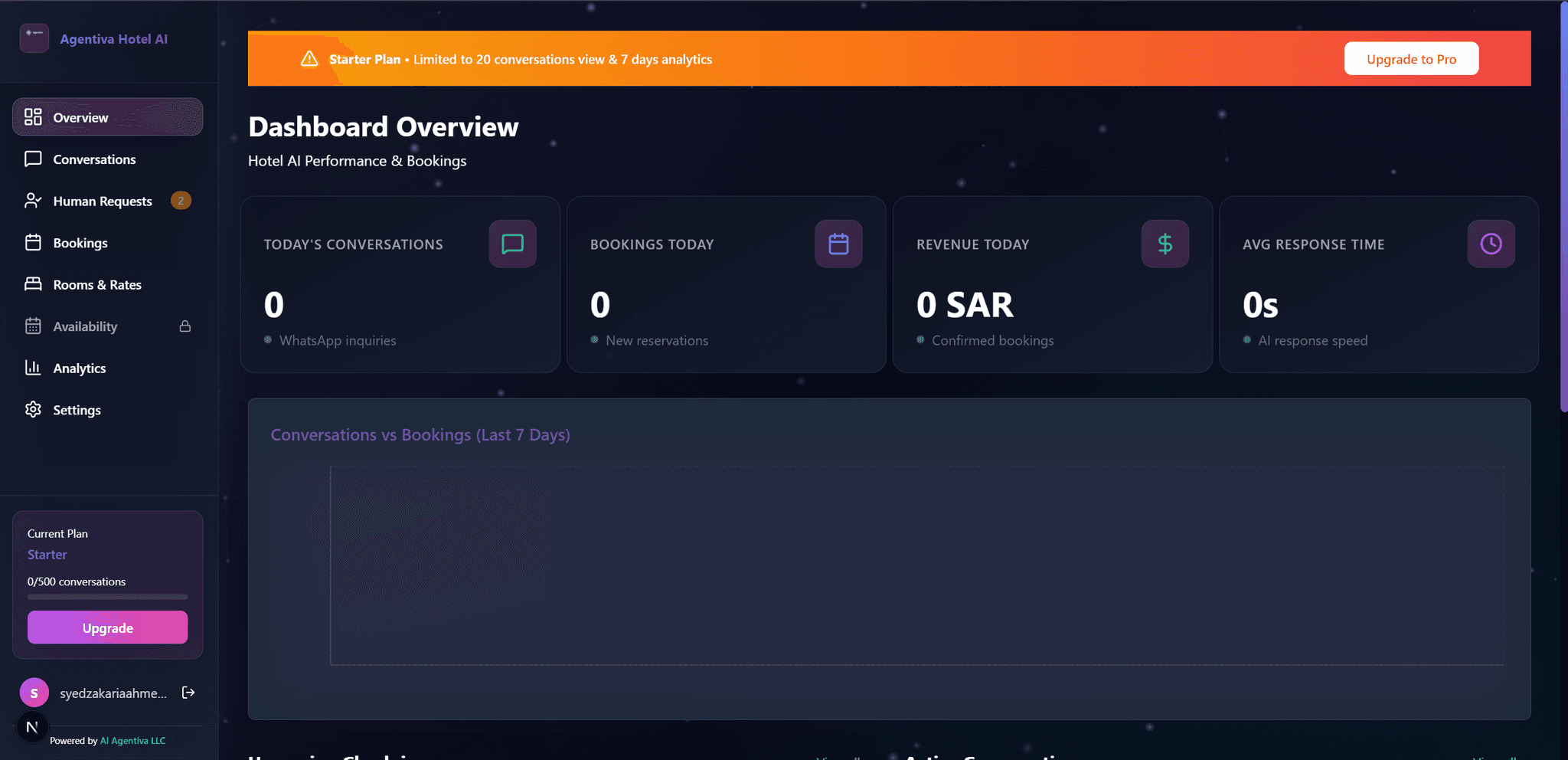This screenshot has width=1568, height=760.
Task: Click the log out icon beside the username
Action: [188, 693]
